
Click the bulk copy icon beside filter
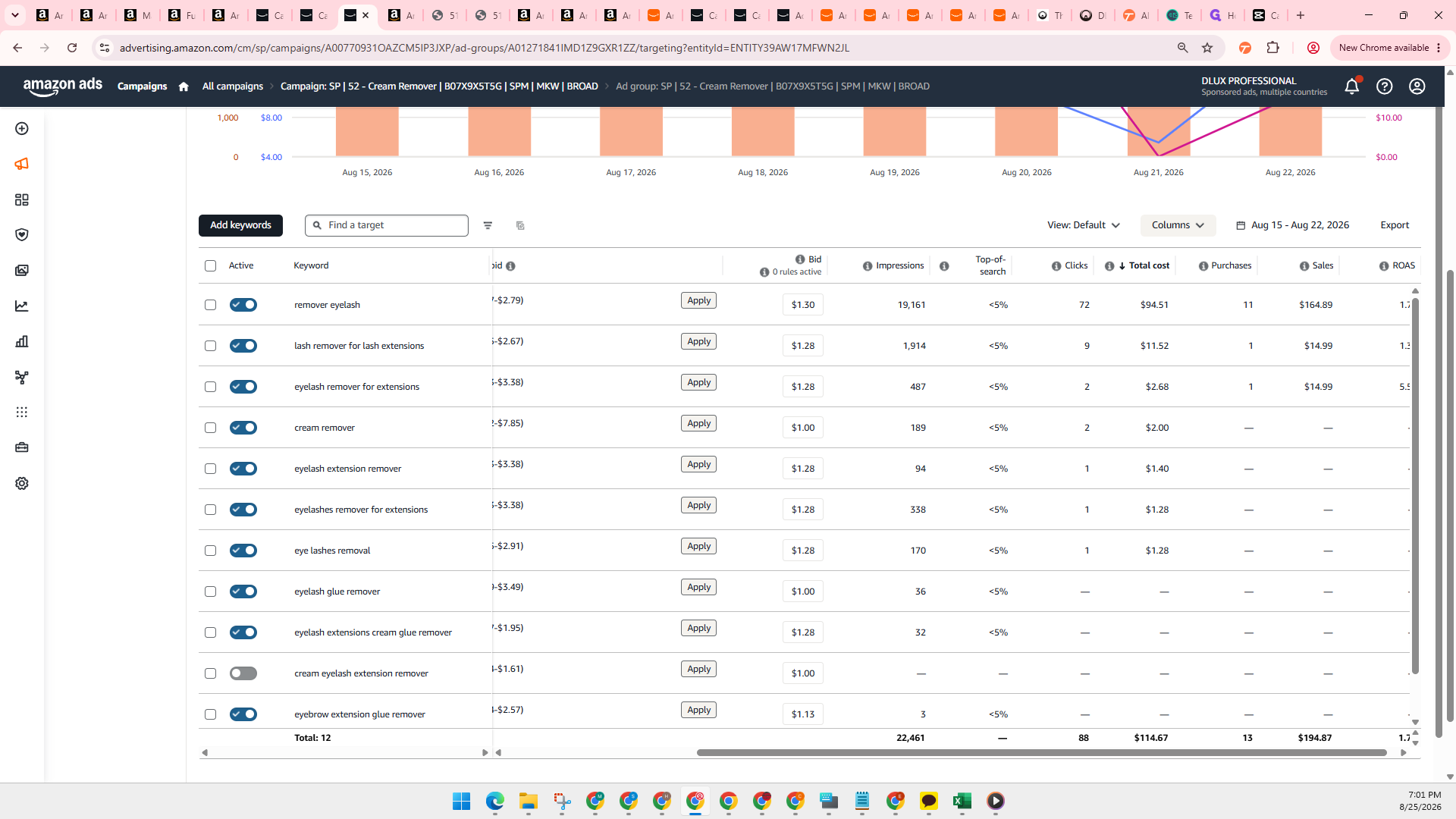[x=520, y=225]
